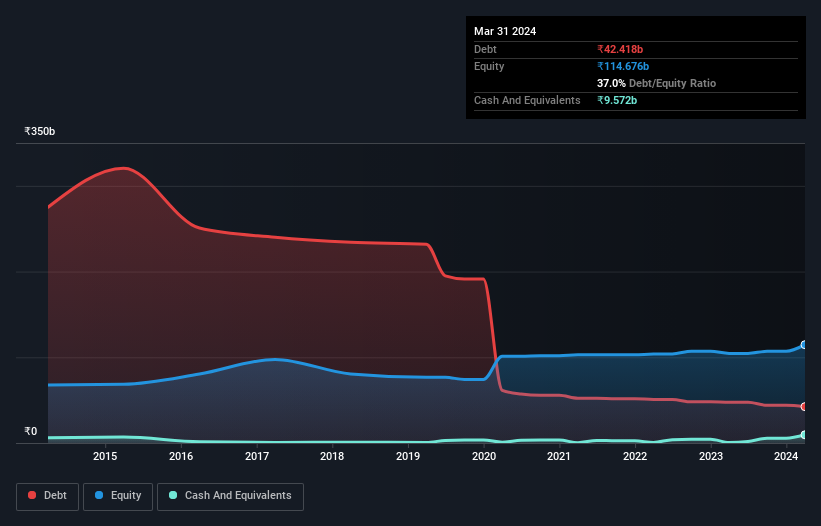This screenshot has height=526, width=821.
Task: Click the 2018 x-axis label
Action: coord(332,456)
